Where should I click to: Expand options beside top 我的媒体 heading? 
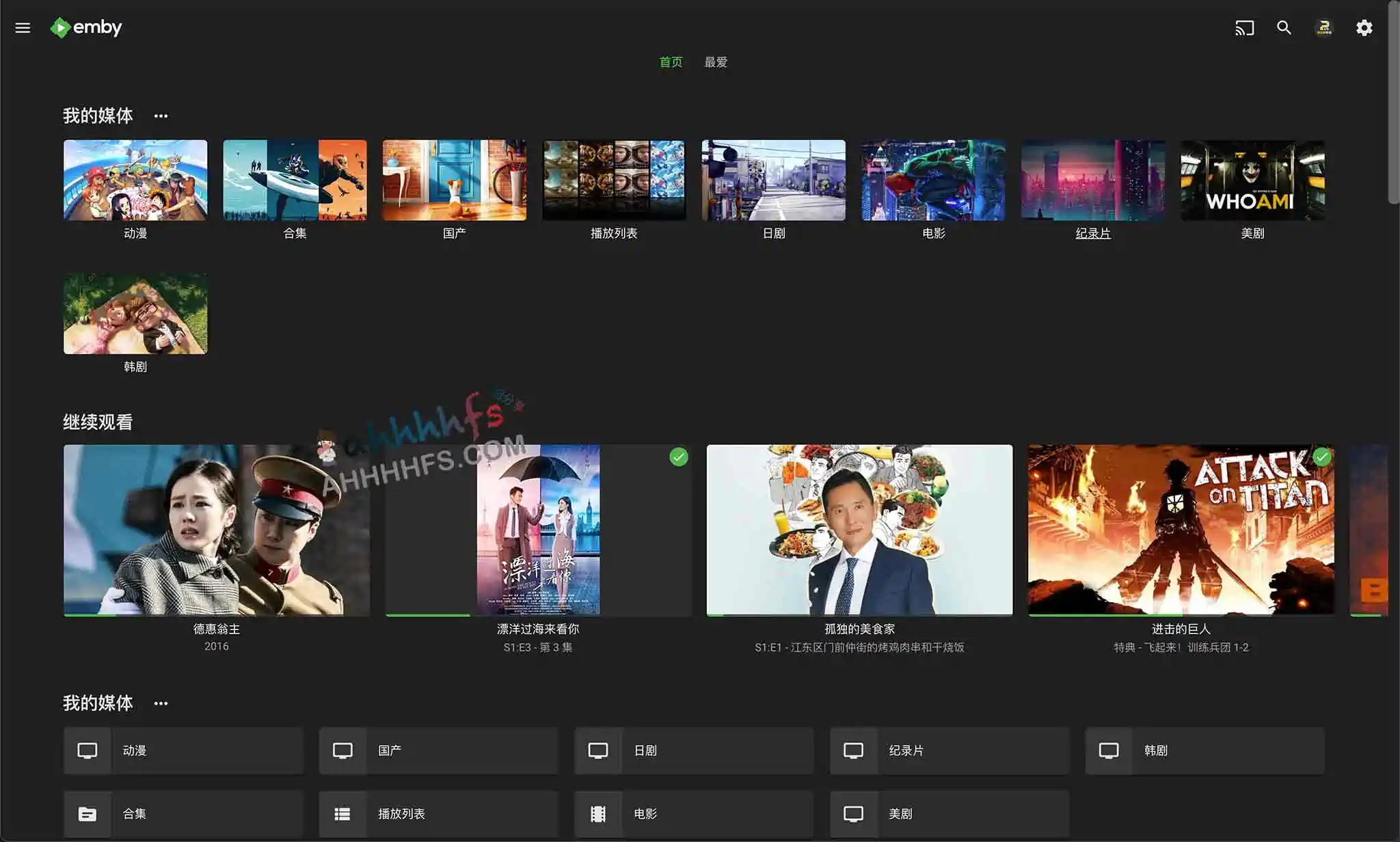click(161, 116)
